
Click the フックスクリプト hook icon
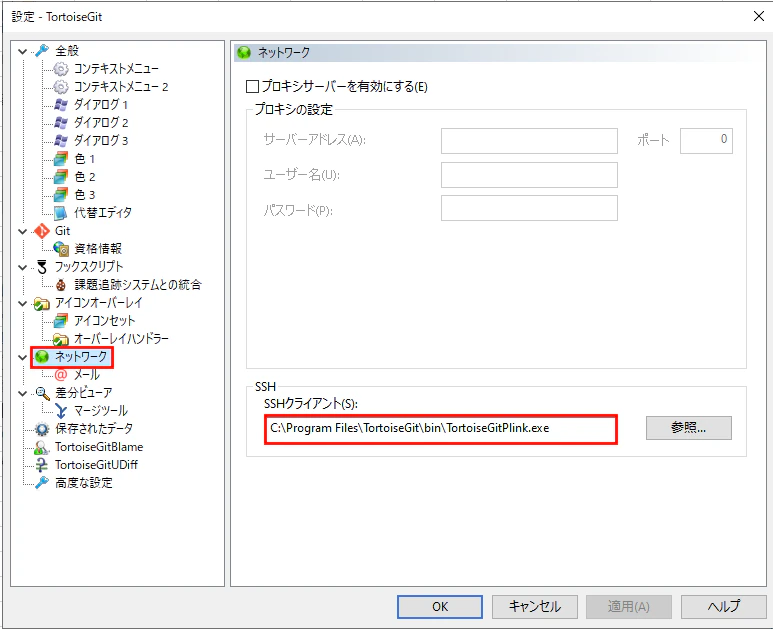[x=42, y=267]
